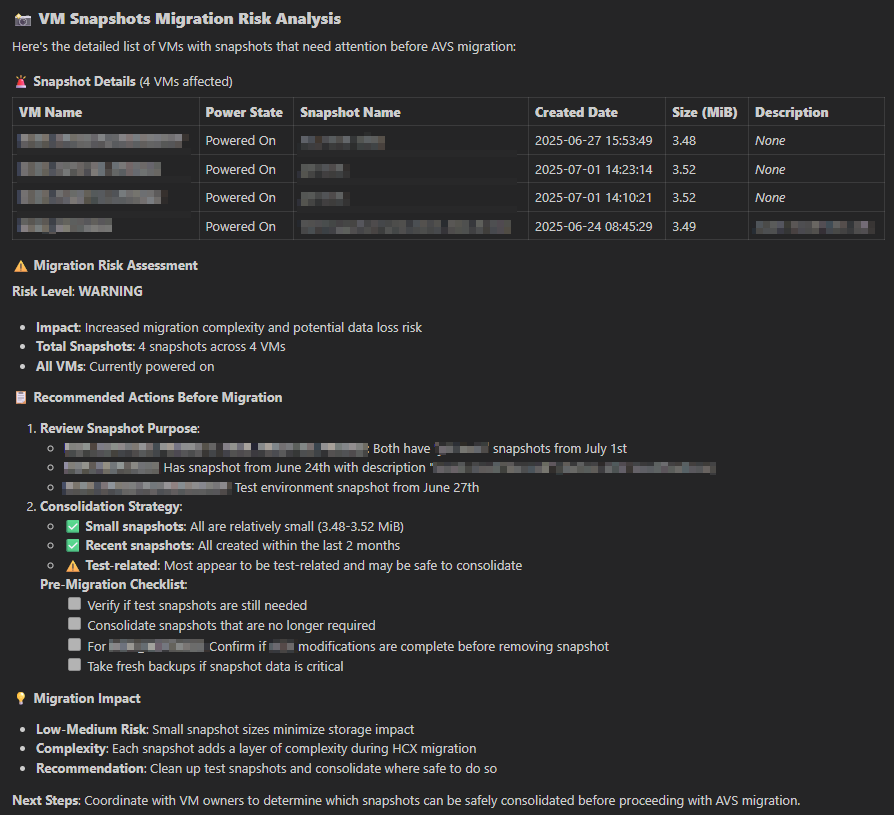Click 'Complexity' bullet about HCX migration

pyautogui.click(x=256, y=749)
